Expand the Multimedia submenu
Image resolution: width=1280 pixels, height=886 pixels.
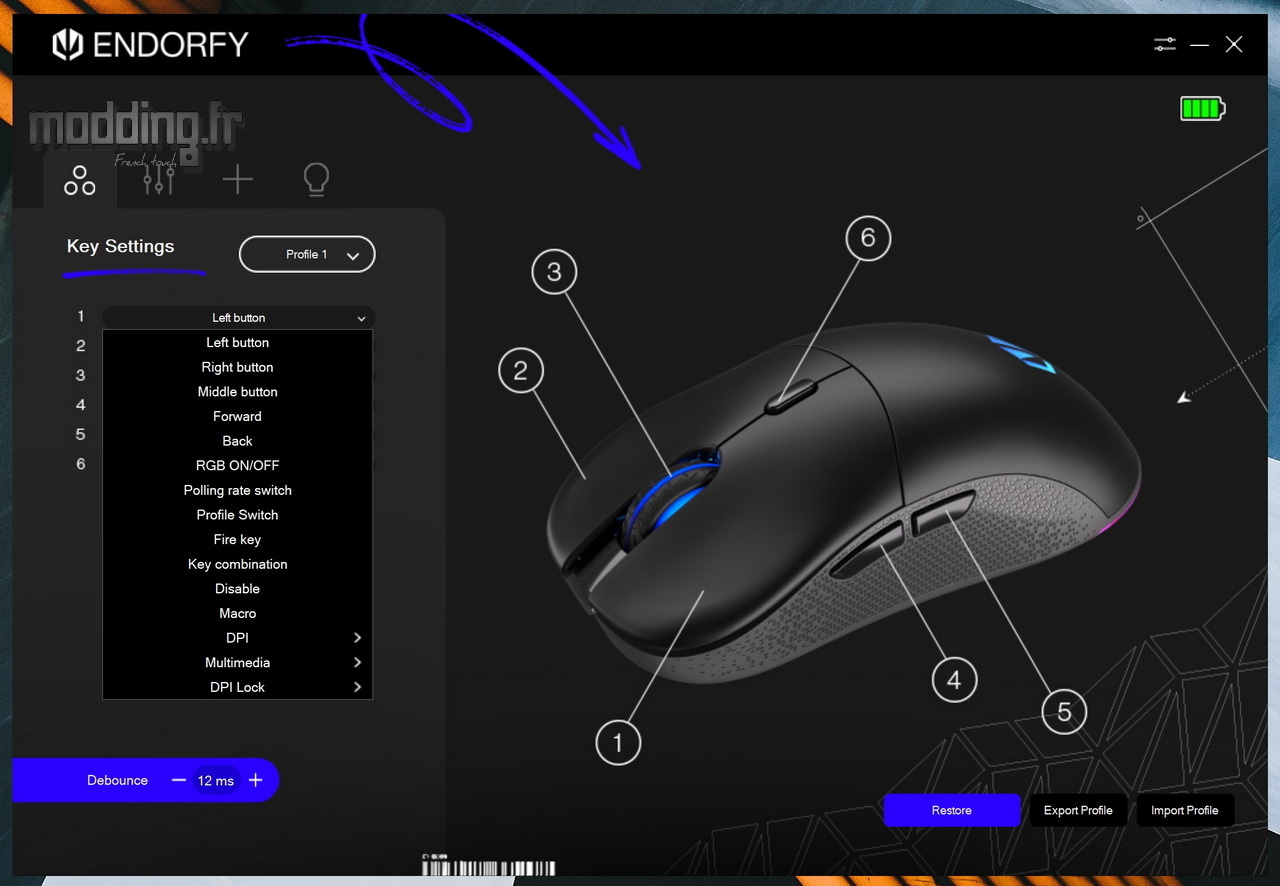click(x=238, y=662)
